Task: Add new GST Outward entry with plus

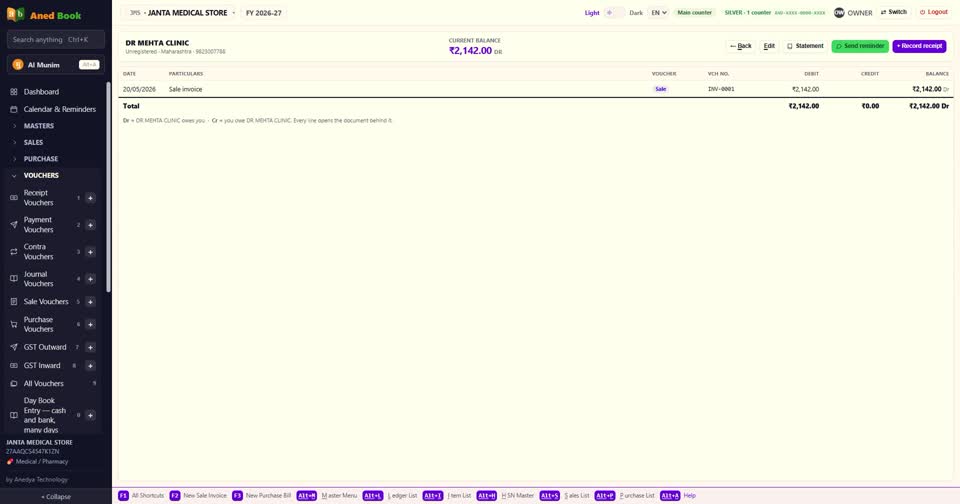Action: click(x=90, y=347)
